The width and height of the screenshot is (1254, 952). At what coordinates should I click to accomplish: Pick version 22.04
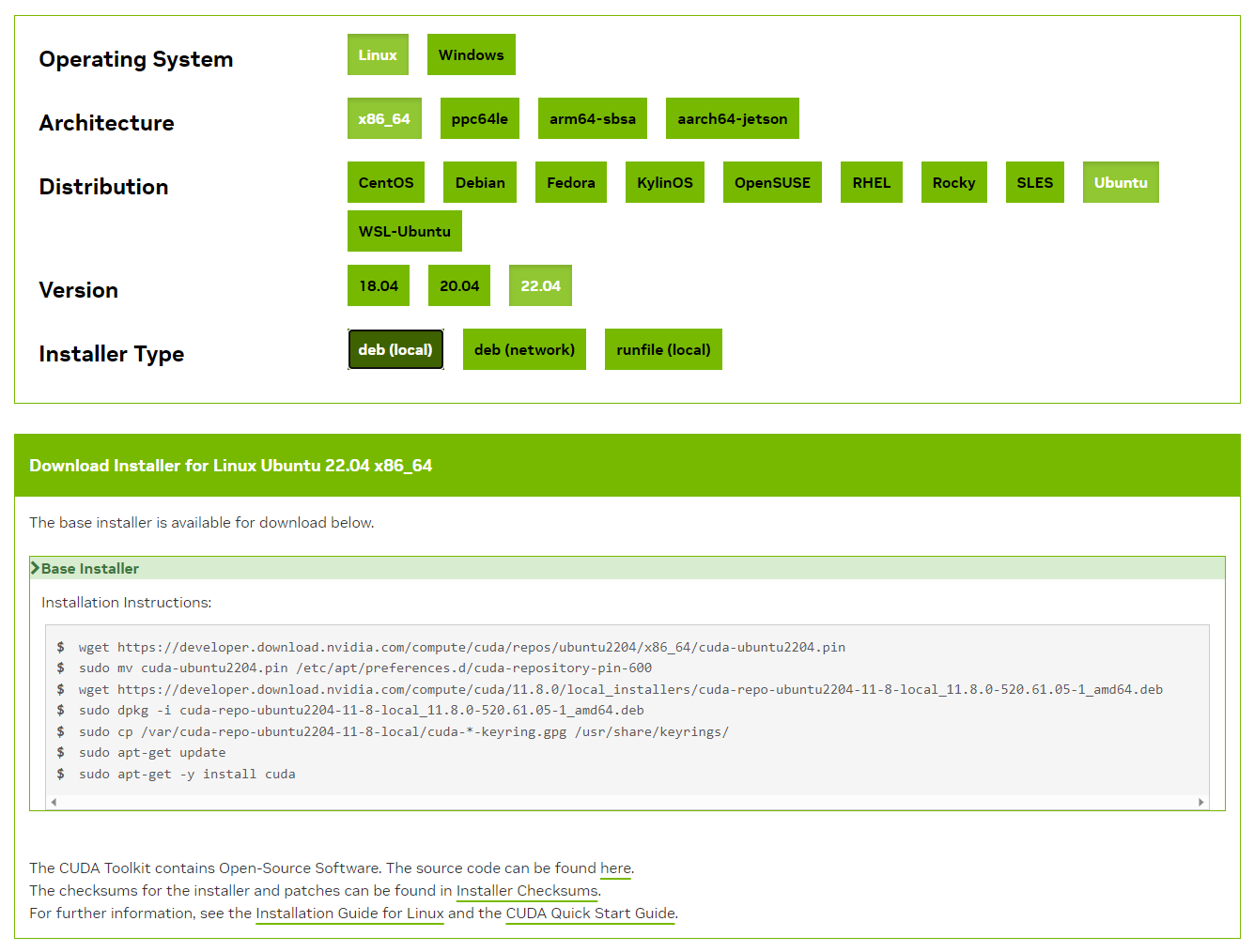pos(540,285)
